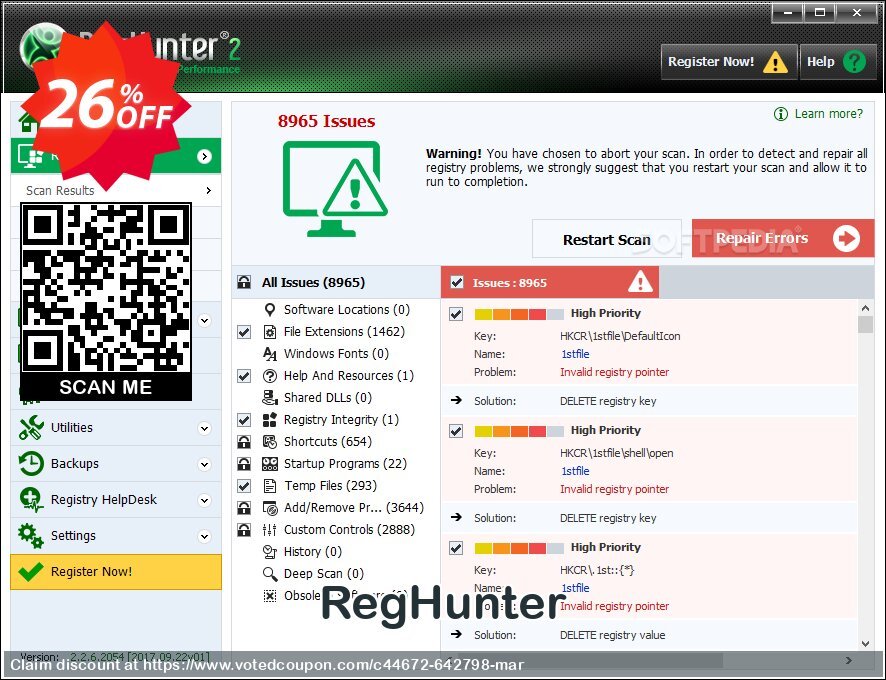Click the yellow warning triangle icon in header
This screenshot has width=886, height=680.
pyautogui.click(x=775, y=62)
